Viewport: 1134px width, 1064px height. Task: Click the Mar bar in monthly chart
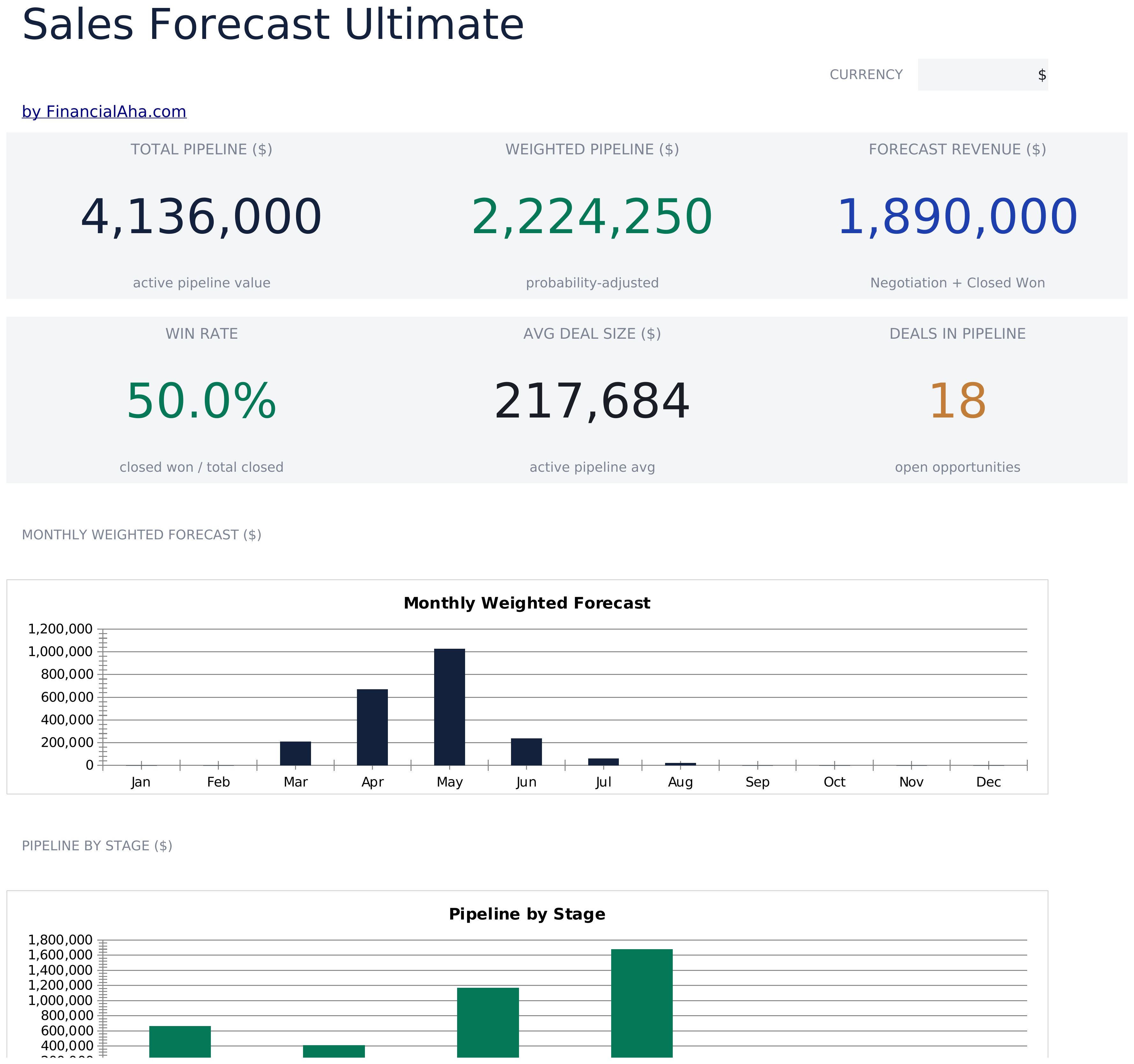(x=295, y=754)
